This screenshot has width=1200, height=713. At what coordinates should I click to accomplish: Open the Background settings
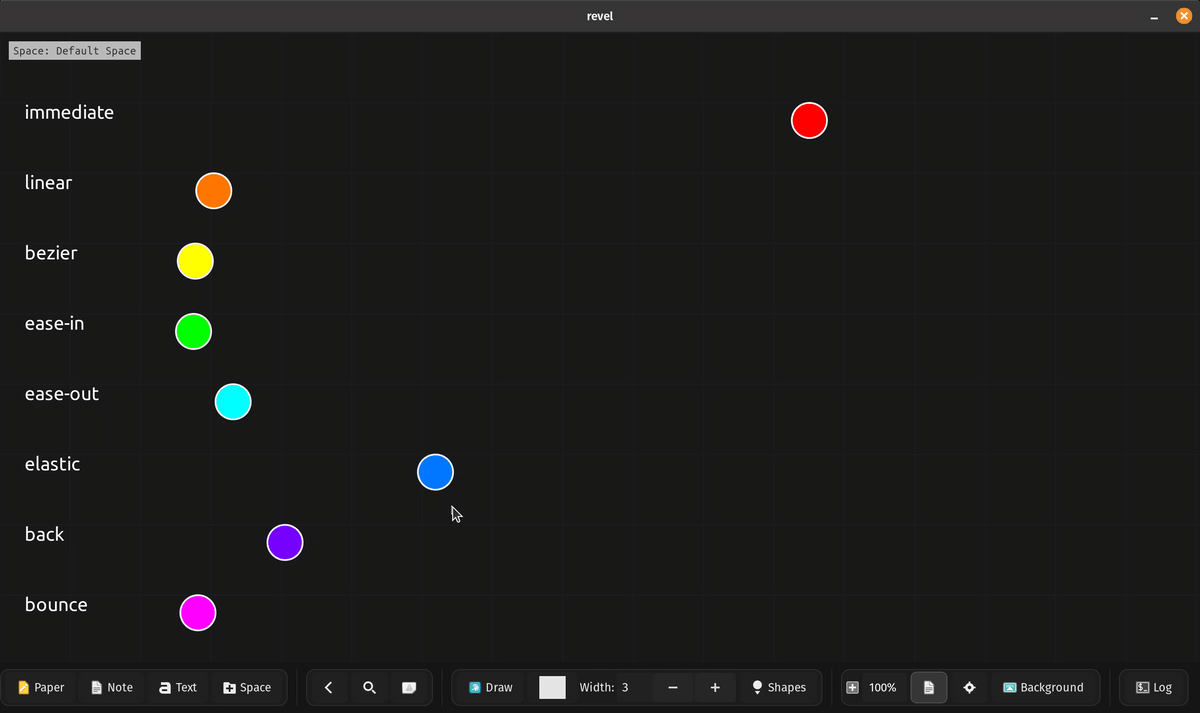tap(1043, 687)
